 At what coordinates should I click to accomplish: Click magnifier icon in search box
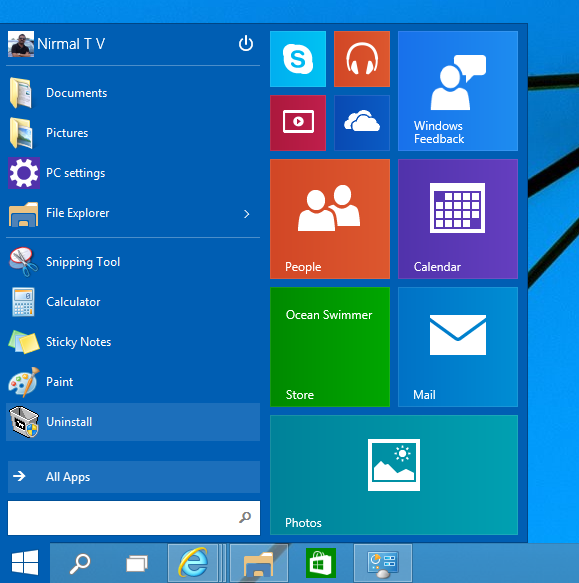pyautogui.click(x=245, y=517)
